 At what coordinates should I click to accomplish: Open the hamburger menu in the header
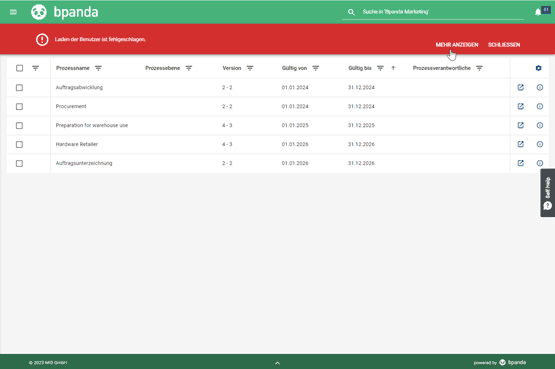coord(13,12)
